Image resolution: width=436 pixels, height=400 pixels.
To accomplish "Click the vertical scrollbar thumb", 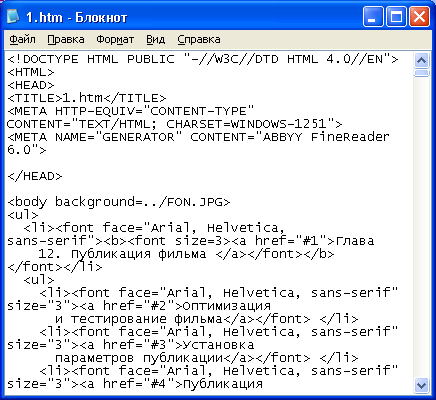I will point(422,73).
